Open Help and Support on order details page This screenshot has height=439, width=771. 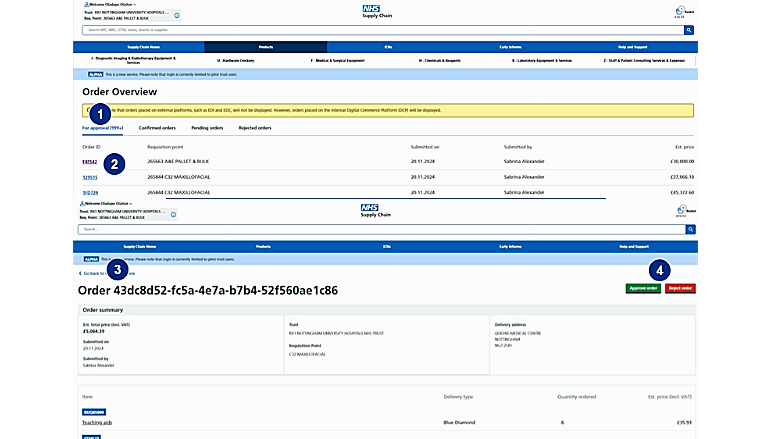point(634,247)
